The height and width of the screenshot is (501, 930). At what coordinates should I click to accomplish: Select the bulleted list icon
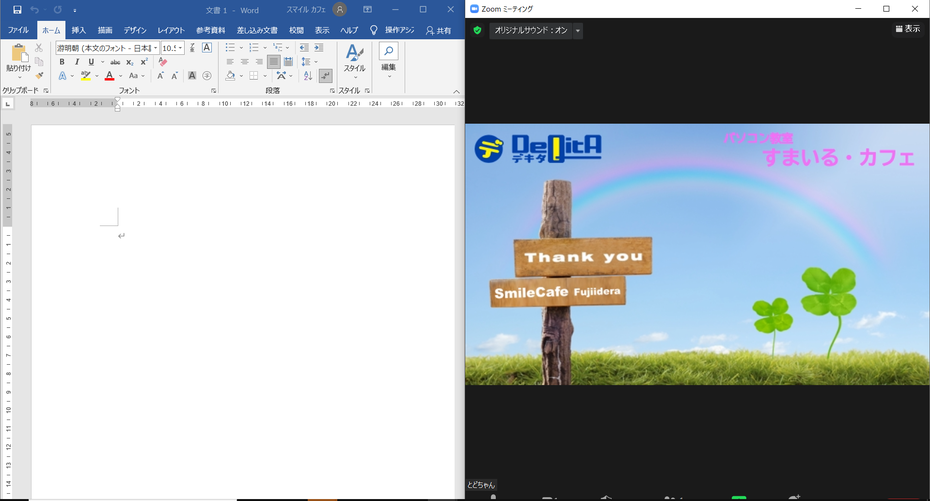coord(230,47)
